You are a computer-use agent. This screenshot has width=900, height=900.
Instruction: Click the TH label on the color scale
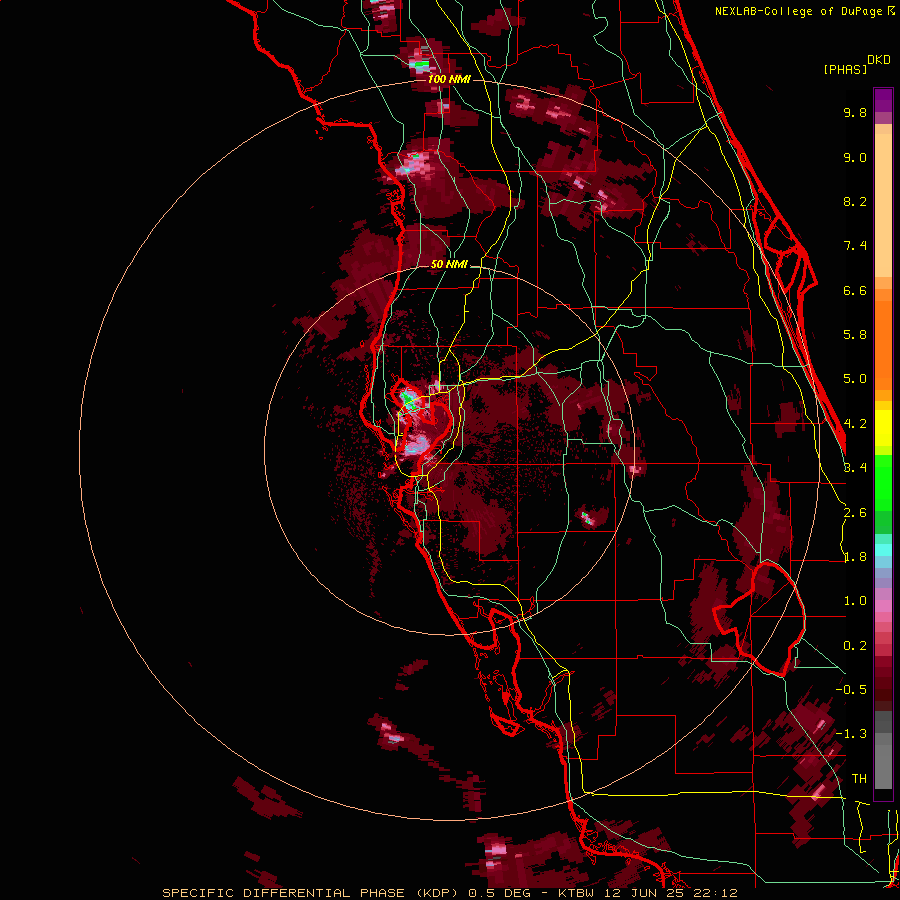point(859,779)
